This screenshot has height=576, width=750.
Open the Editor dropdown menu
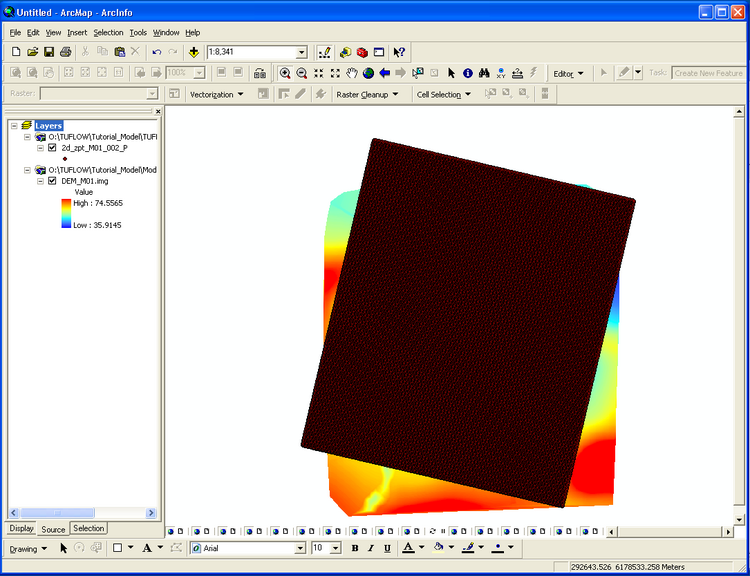567,73
